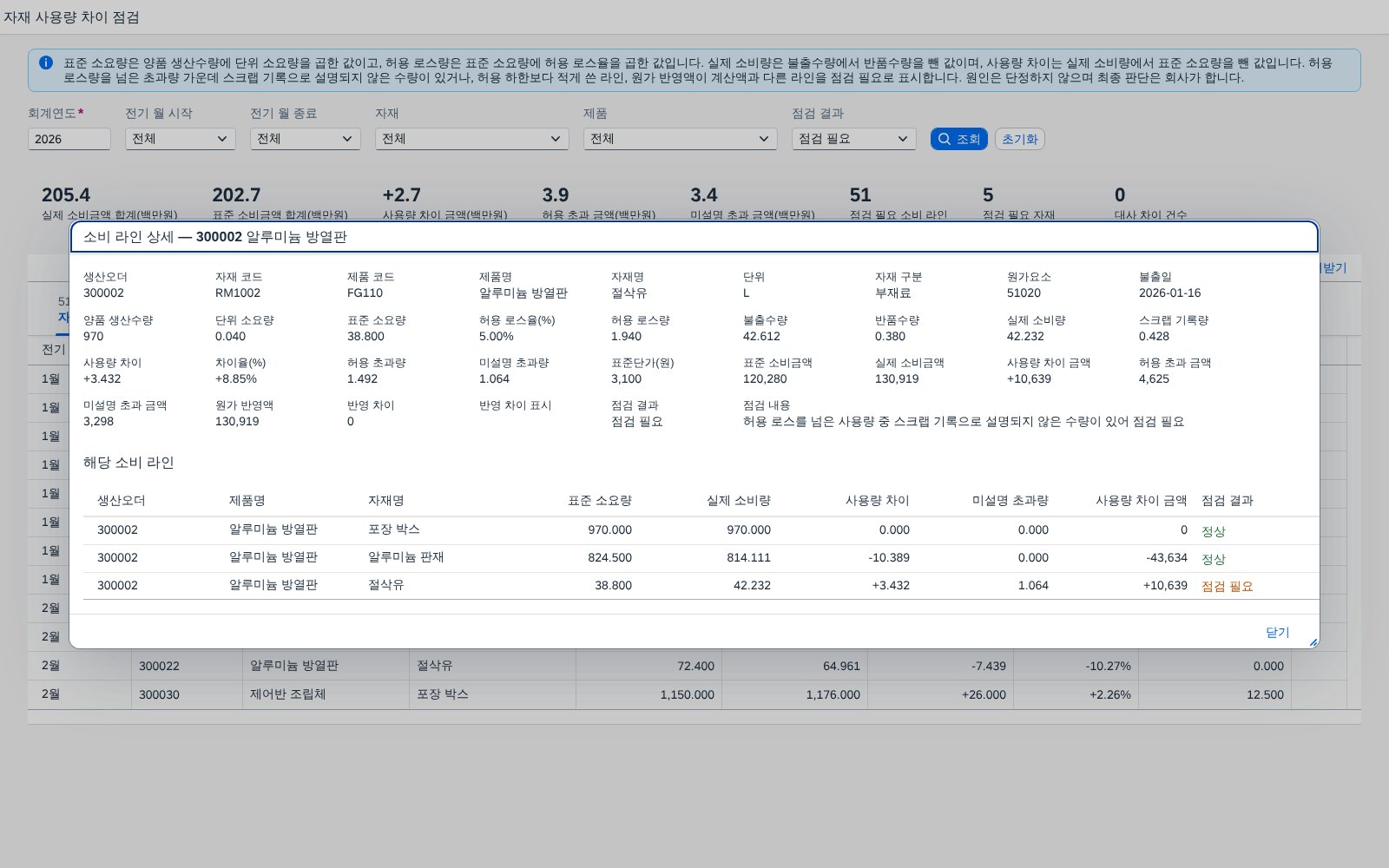Viewport: 1389px width, 868px height.
Task: Click the 점검 내용 description text
Action: click(x=964, y=421)
